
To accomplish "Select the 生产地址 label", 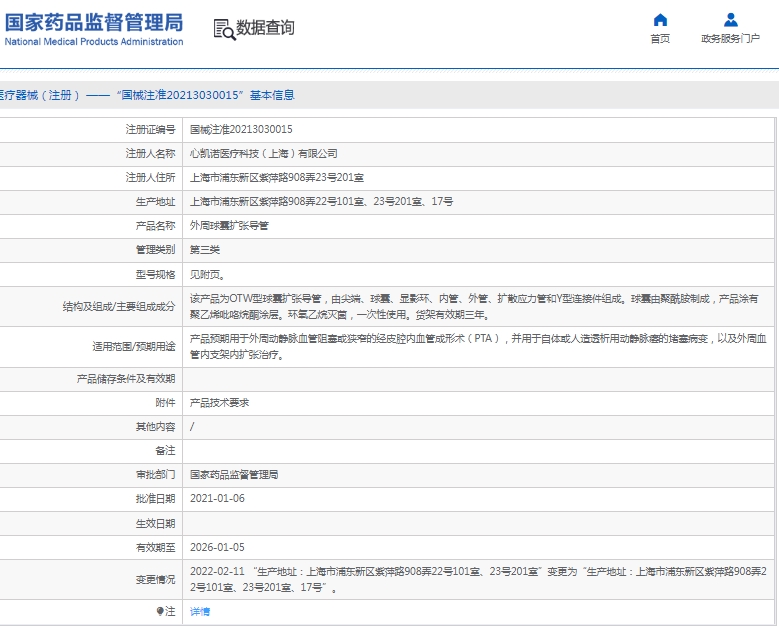I will pyautogui.click(x=155, y=201).
